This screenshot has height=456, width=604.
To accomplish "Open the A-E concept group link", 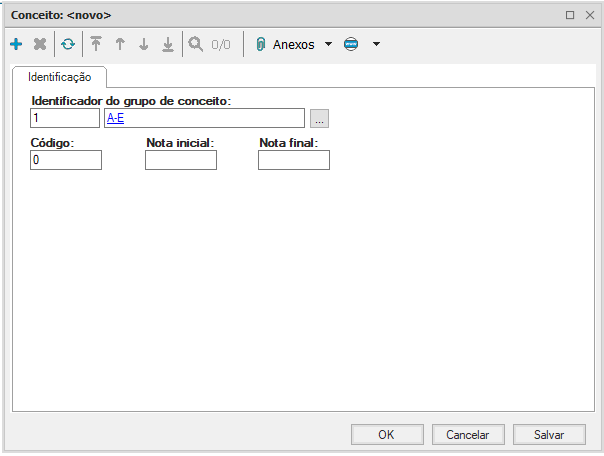I will 114,119.
